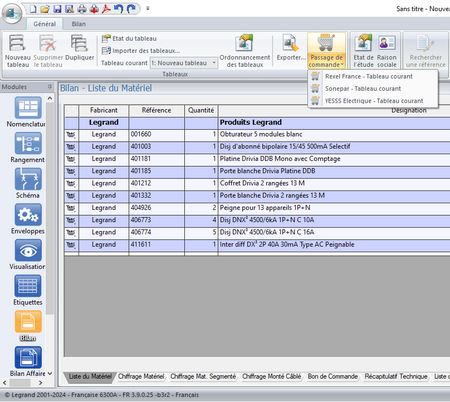Choose YESSS Electrique - Tableau courant

point(373,101)
